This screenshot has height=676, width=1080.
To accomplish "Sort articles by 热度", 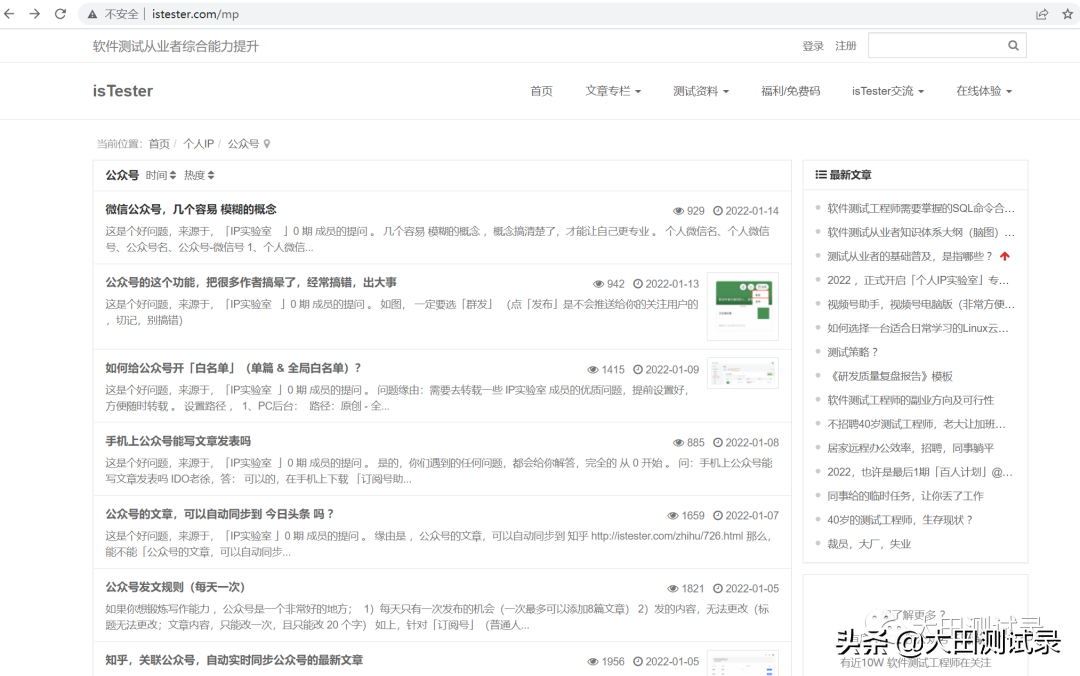I will coord(198,176).
